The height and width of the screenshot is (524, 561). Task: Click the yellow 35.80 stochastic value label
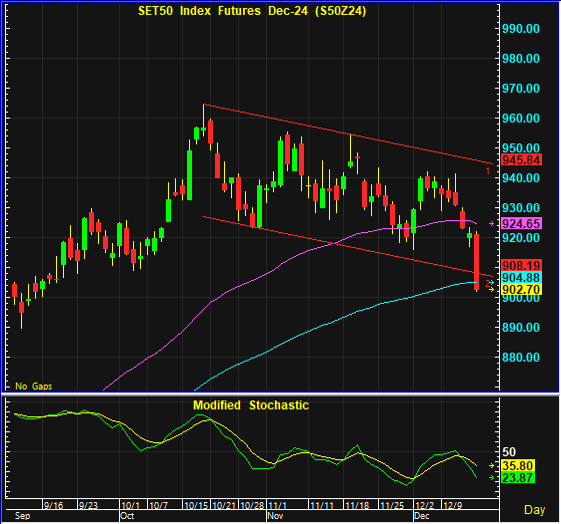tap(518, 466)
